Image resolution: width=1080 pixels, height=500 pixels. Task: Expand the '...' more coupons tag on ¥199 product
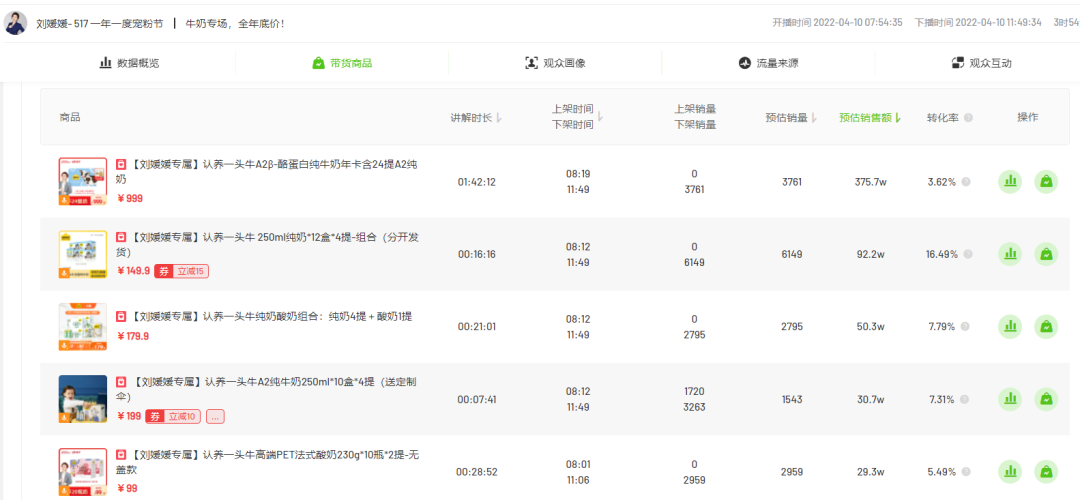(216, 417)
